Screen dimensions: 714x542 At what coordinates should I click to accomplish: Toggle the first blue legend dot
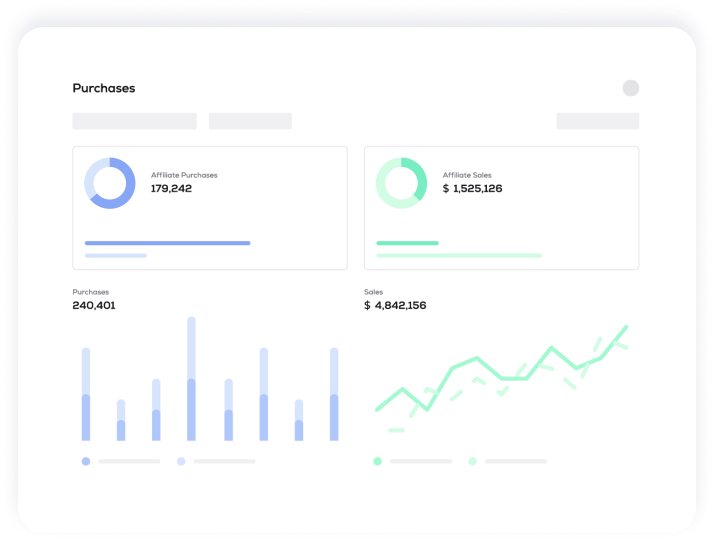click(86, 461)
